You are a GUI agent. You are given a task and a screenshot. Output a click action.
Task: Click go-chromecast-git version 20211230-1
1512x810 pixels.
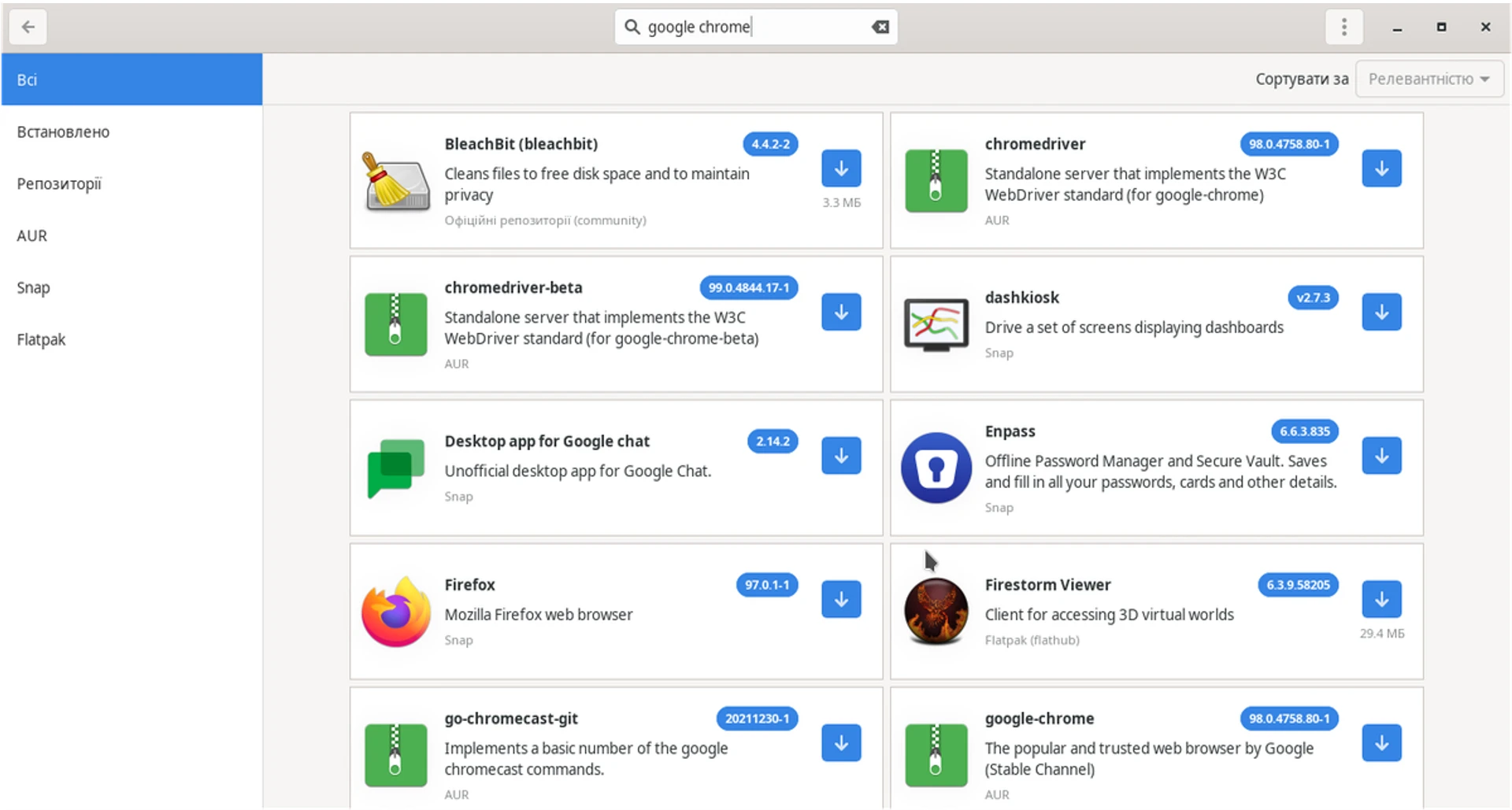[x=757, y=719]
